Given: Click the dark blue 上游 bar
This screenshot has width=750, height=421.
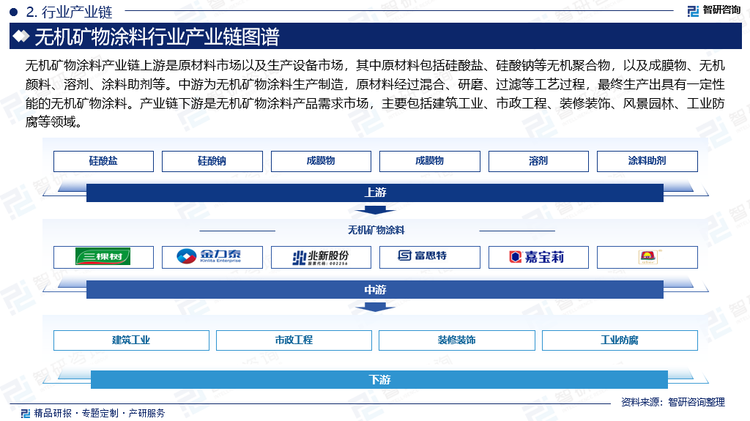Looking at the screenshot, I should pos(375,193).
